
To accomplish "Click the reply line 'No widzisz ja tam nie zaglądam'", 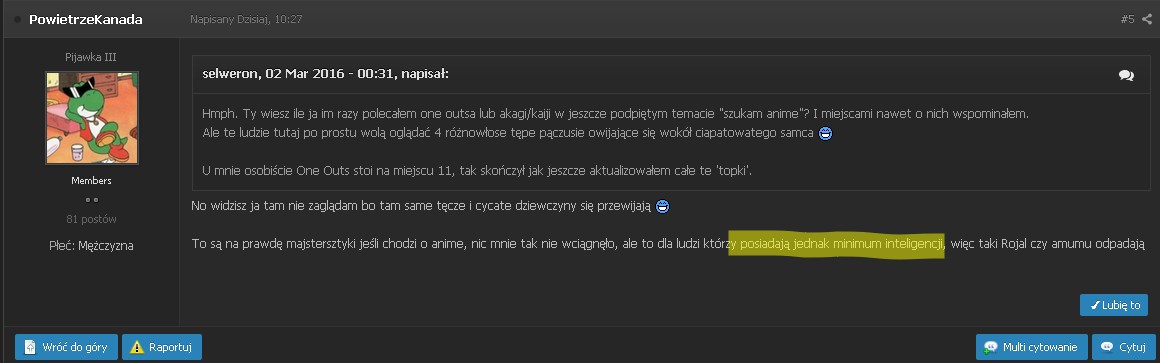I will click(x=422, y=206).
